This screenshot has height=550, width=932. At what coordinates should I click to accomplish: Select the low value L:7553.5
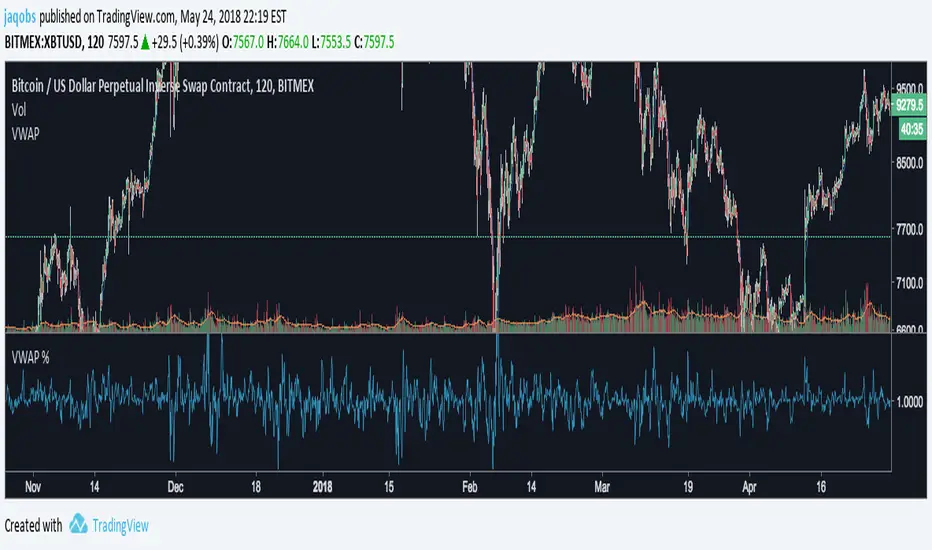tap(332, 42)
